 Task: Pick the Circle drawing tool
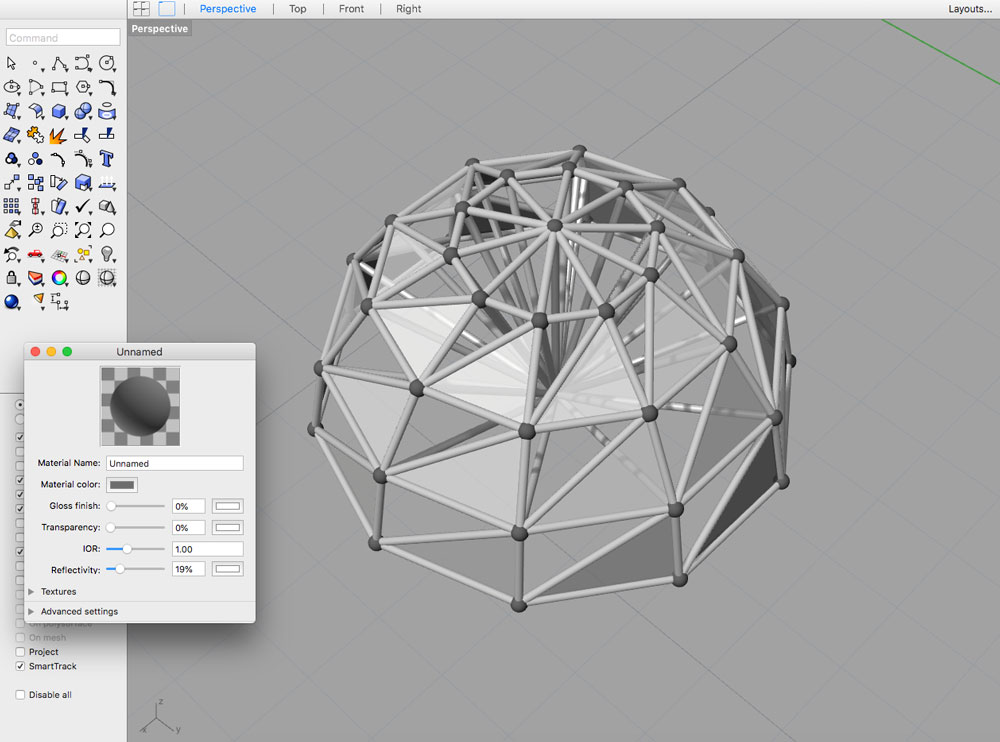107,63
